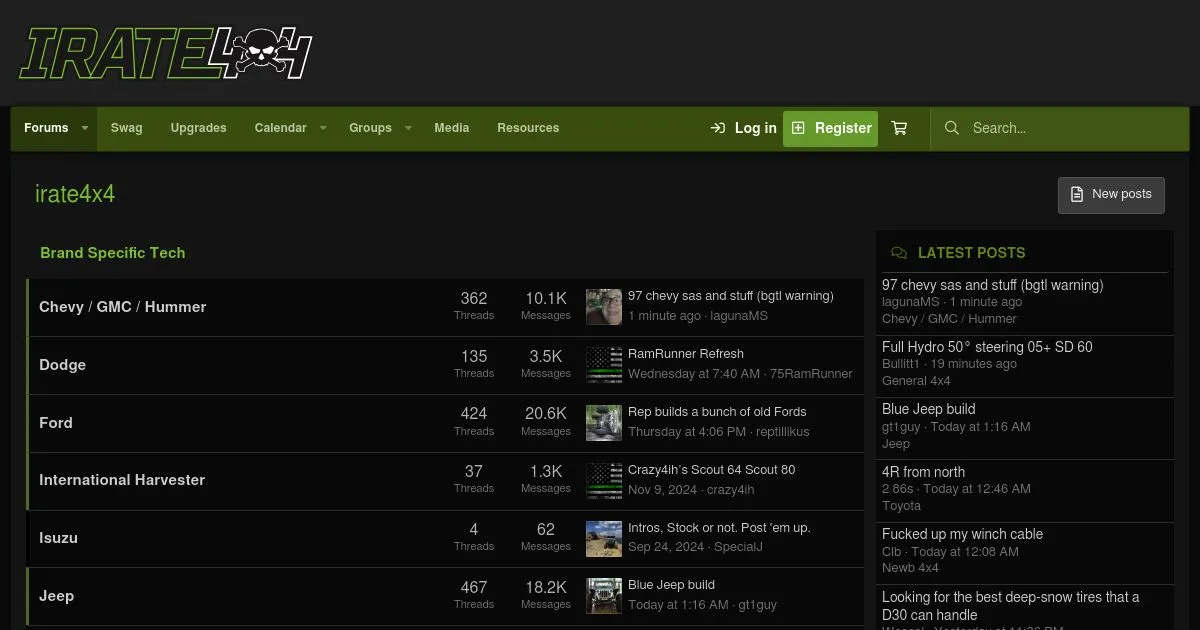Open the Calendar tab
Image resolution: width=1200 pixels, height=630 pixels.
tap(280, 128)
